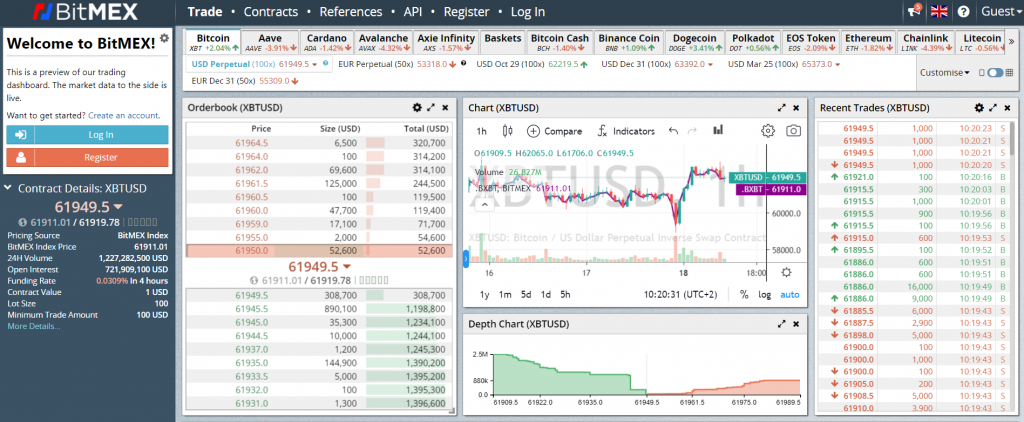1024x422 pixels.
Task: Click the Compare plus icon in chart
Action: point(533,131)
